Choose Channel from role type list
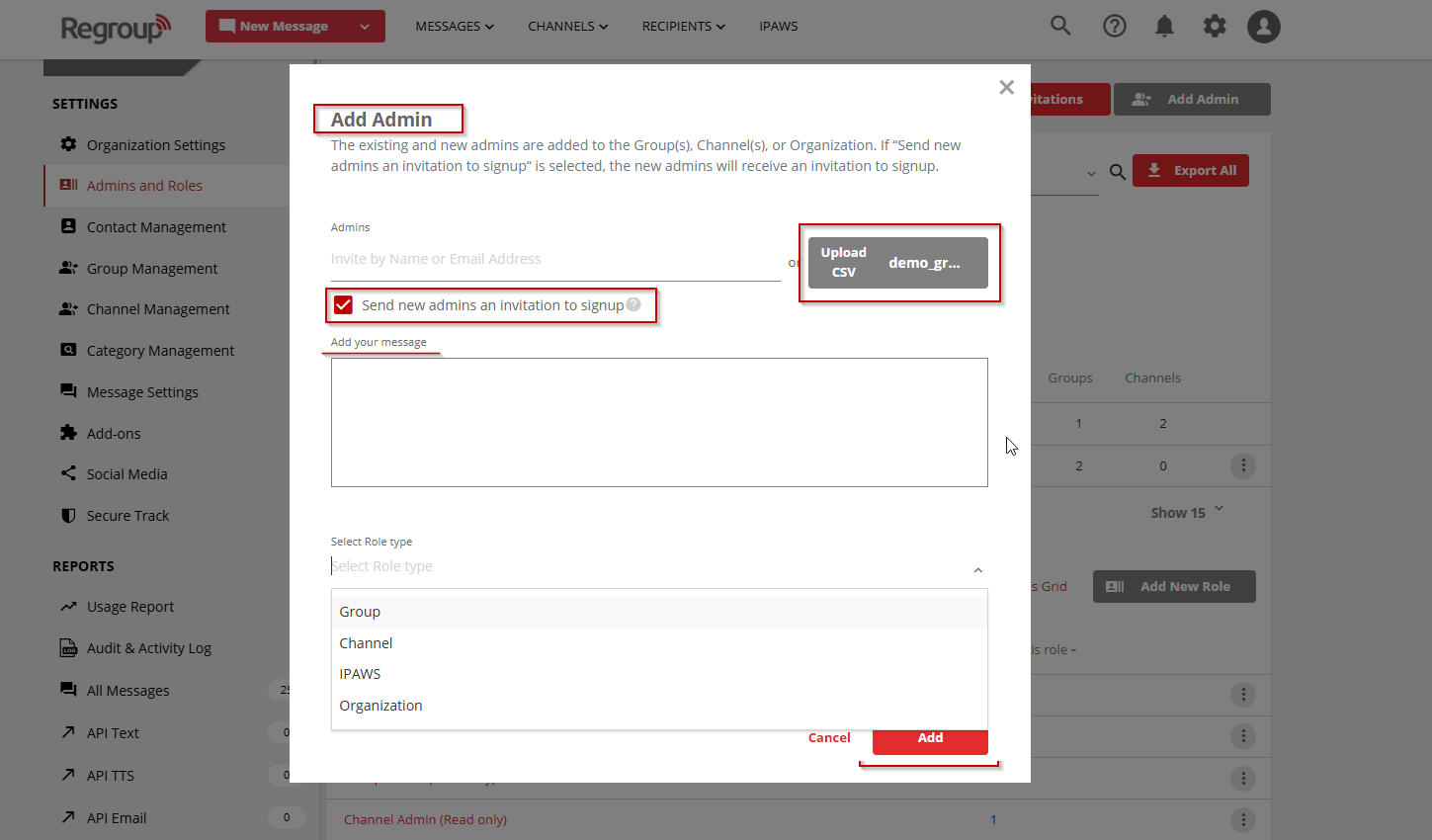The height and width of the screenshot is (840, 1432). click(659, 643)
